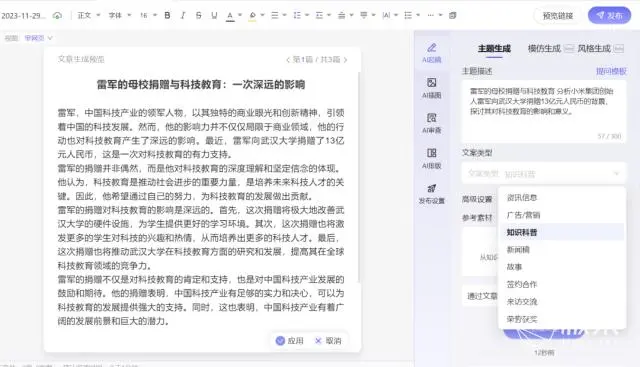
Task: Go to previous generated article chevron
Action: tap(288, 60)
